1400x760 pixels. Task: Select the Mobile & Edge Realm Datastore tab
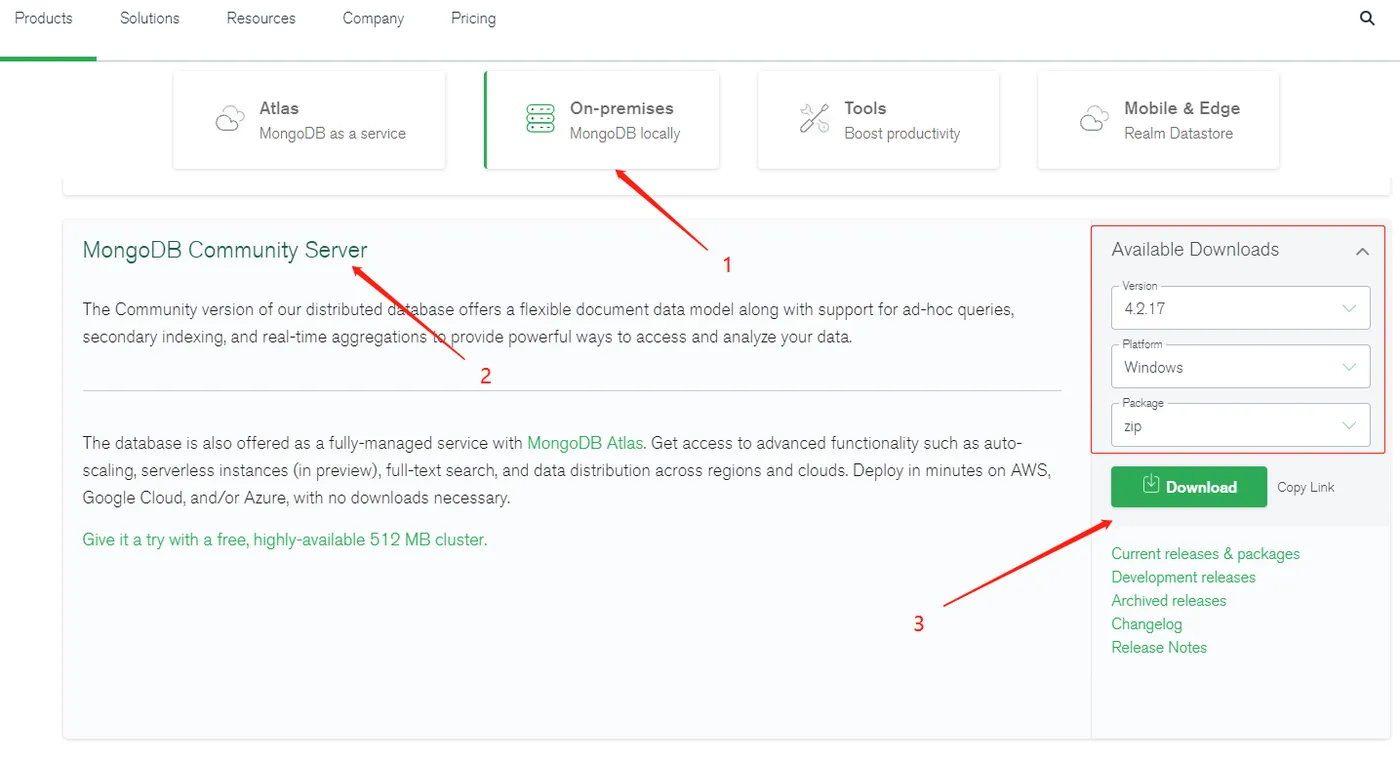1159,119
